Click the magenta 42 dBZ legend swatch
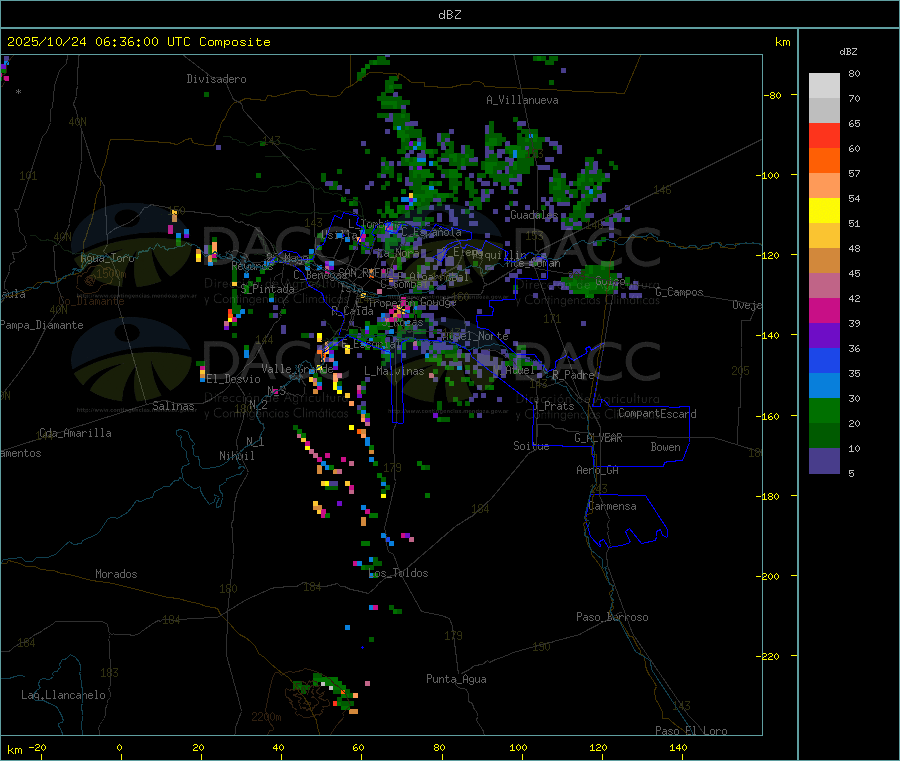The image size is (900, 761). (x=824, y=310)
